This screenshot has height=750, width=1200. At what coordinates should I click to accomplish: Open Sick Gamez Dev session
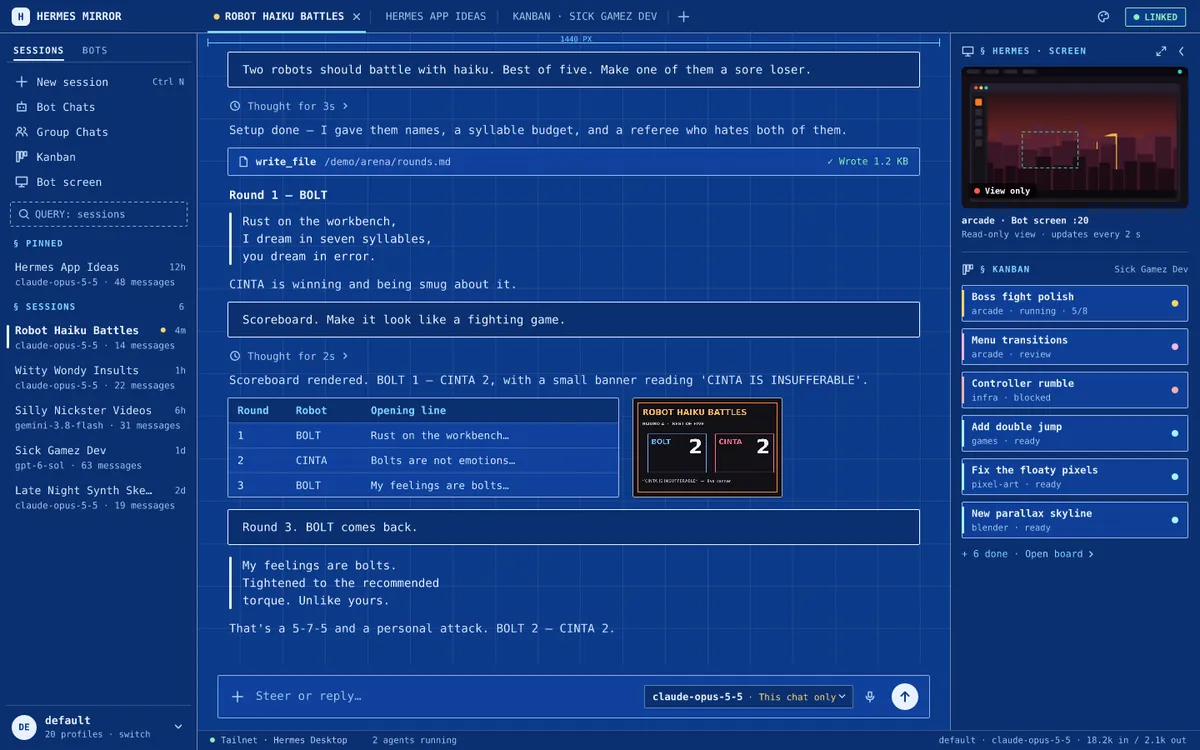pyautogui.click(x=98, y=457)
